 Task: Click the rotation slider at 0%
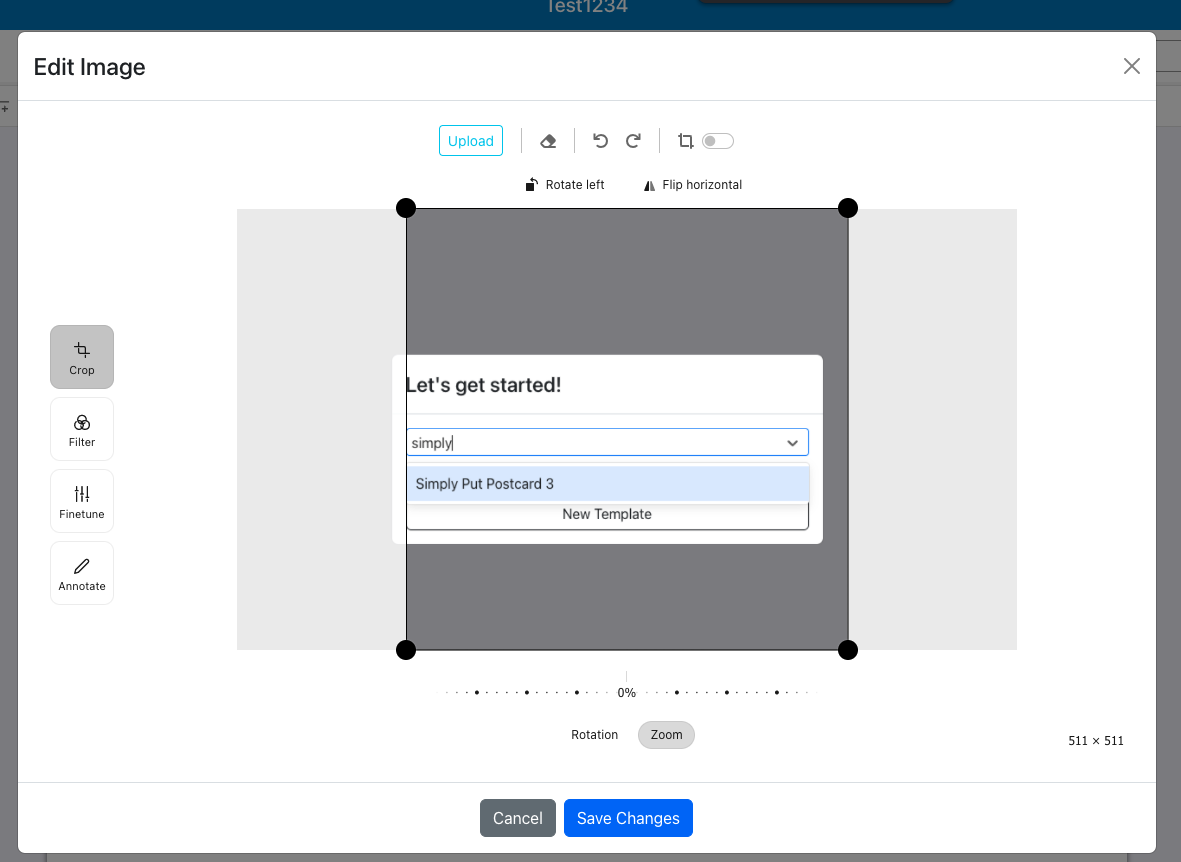[x=626, y=692]
